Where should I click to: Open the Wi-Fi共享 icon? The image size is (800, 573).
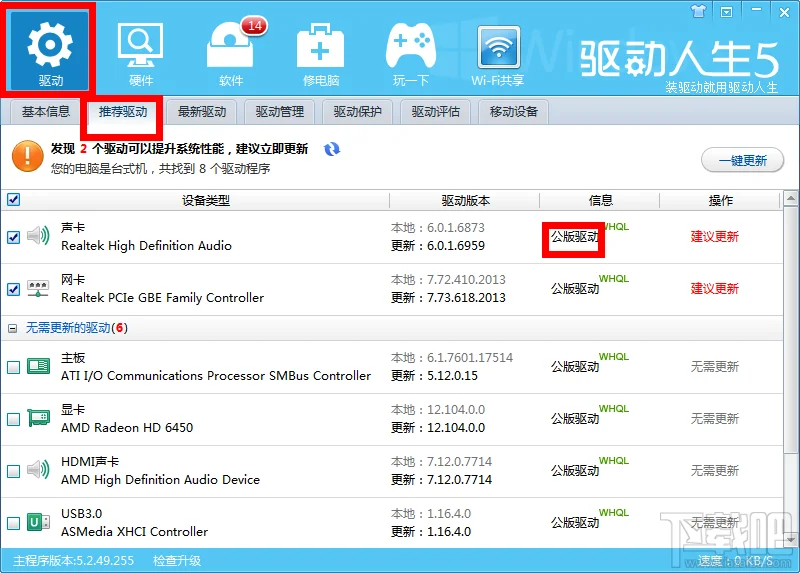pos(500,48)
